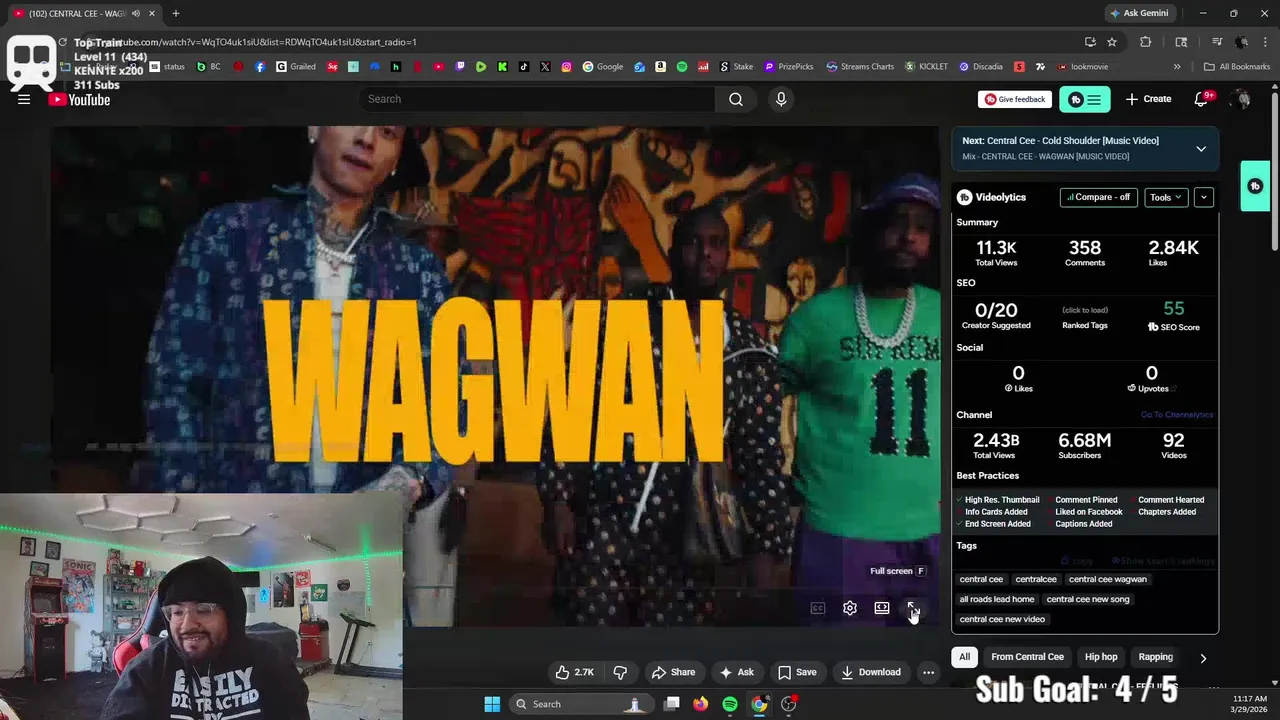
Task: Open Firefox from the taskbar
Action: (x=701, y=704)
